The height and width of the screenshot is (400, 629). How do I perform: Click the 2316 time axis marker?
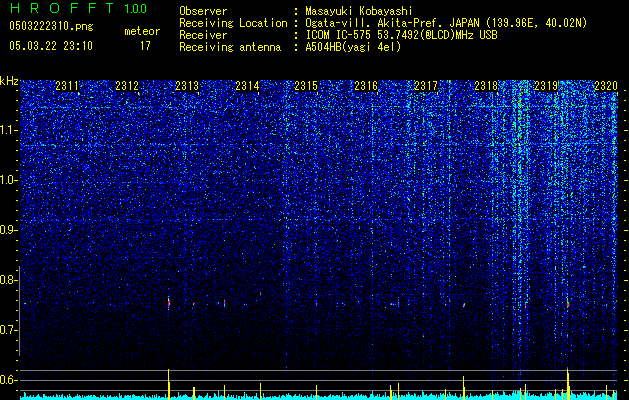(366, 85)
